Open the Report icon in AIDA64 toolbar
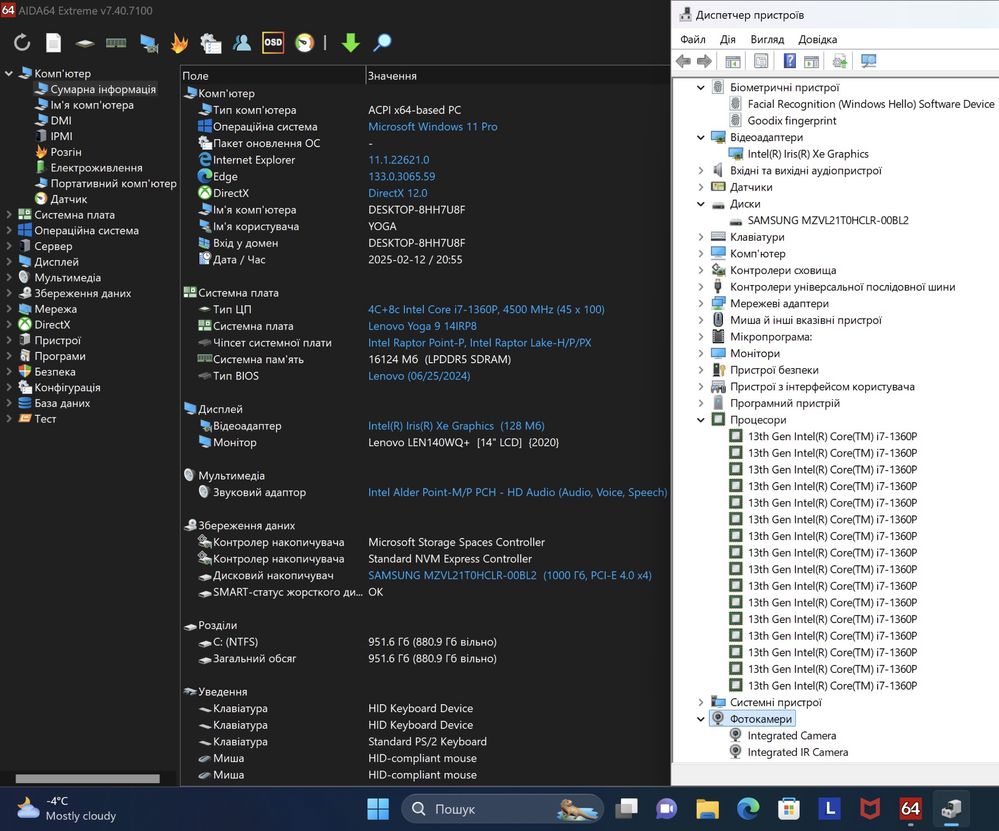 [54, 43]
